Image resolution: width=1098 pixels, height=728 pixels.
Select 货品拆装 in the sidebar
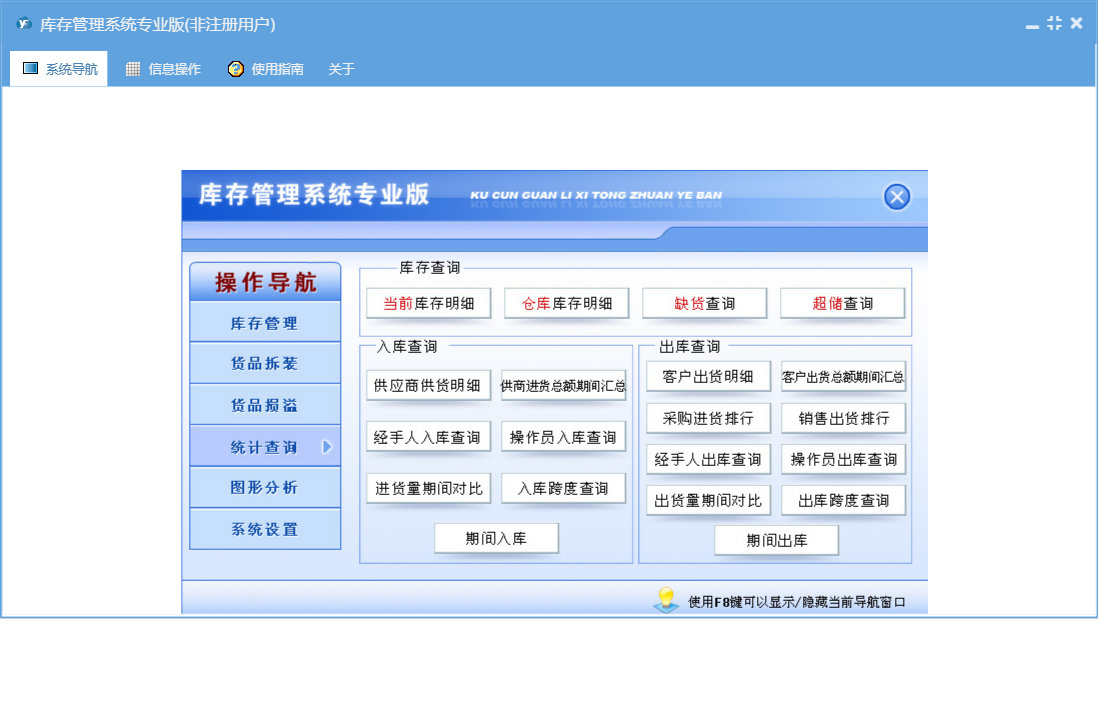[x=265, y=364]
